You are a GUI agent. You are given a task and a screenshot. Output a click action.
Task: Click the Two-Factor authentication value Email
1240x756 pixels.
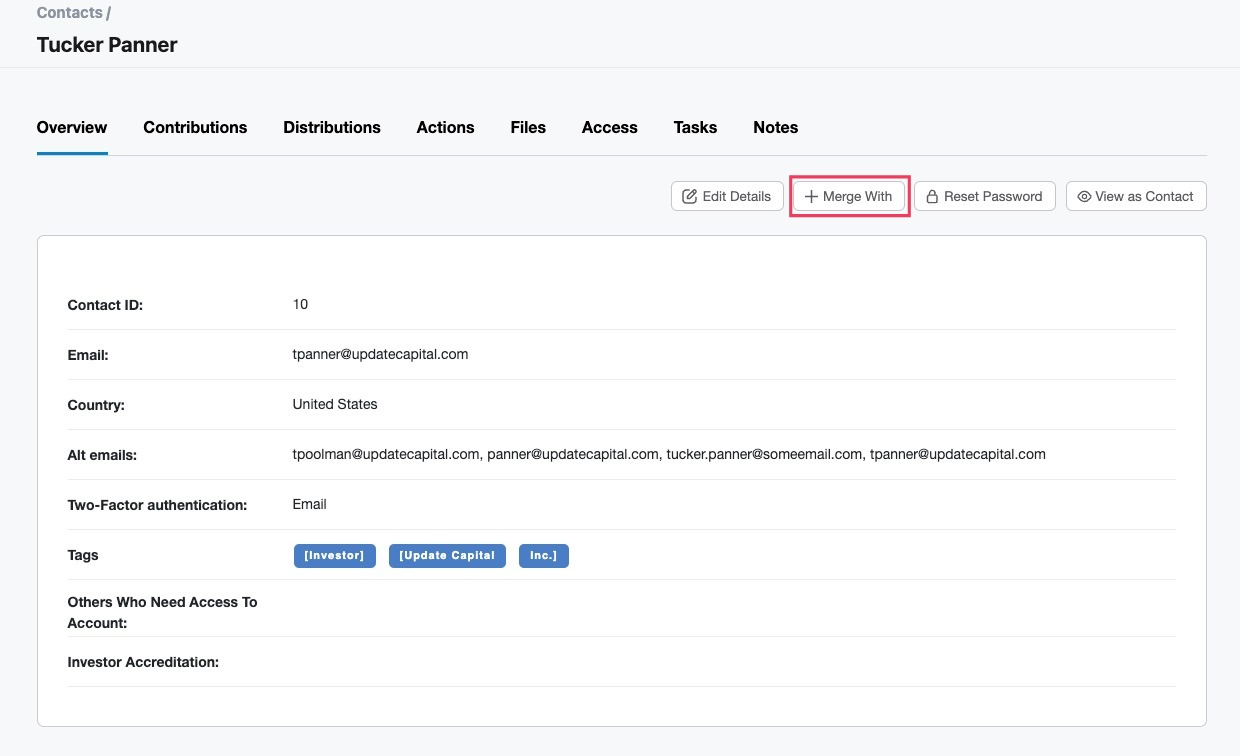[310, 504]
